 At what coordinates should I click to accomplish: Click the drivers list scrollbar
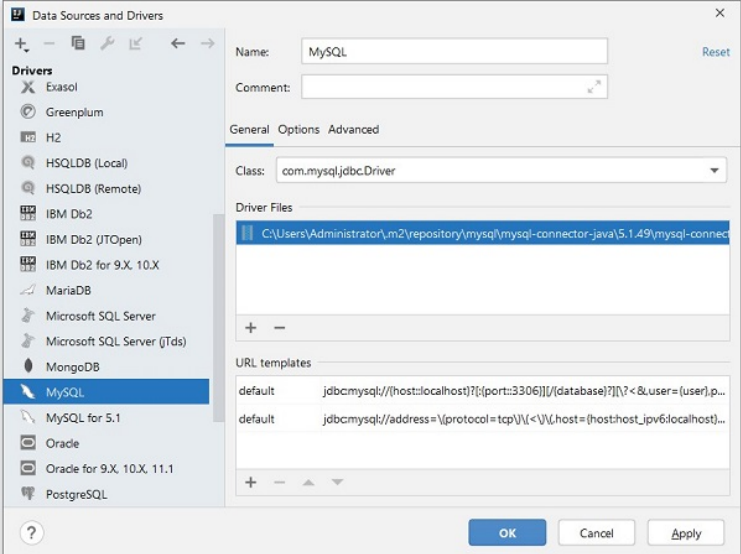coord(218,318)
